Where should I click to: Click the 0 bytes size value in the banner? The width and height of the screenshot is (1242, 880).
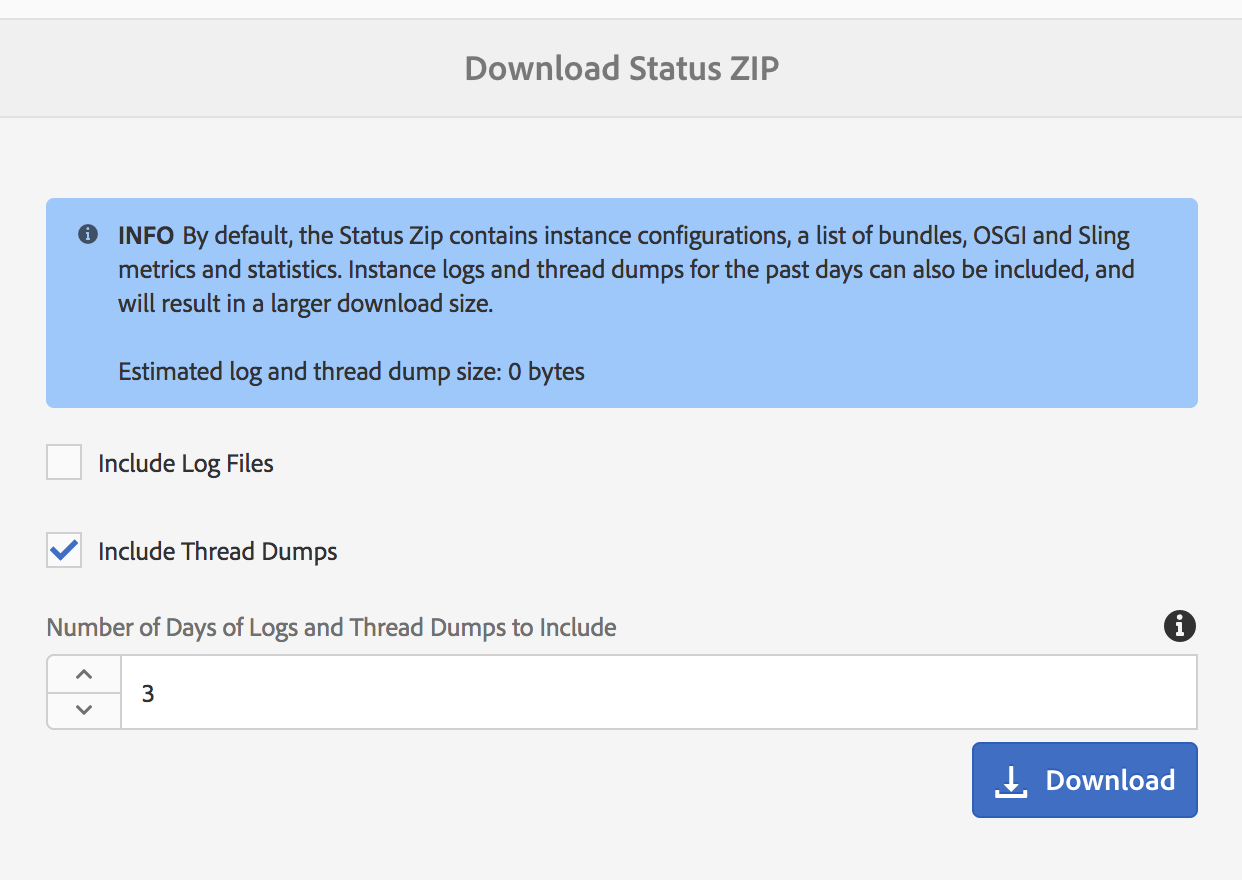point(547,372)
